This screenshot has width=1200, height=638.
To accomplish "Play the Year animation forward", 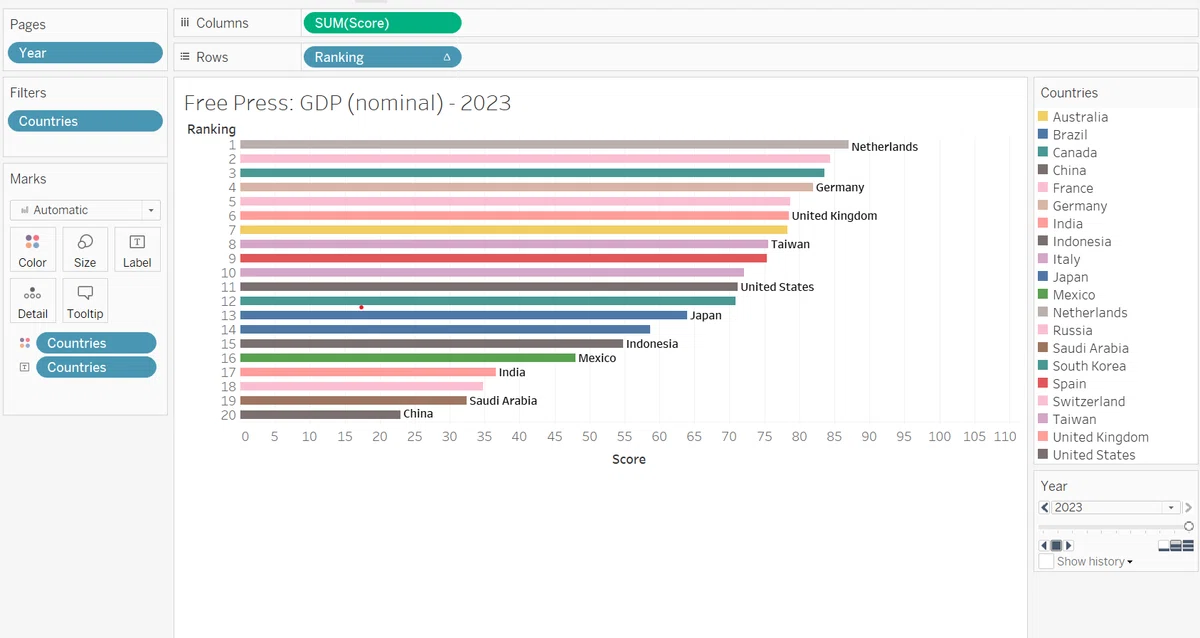I will pos(1068,545).
